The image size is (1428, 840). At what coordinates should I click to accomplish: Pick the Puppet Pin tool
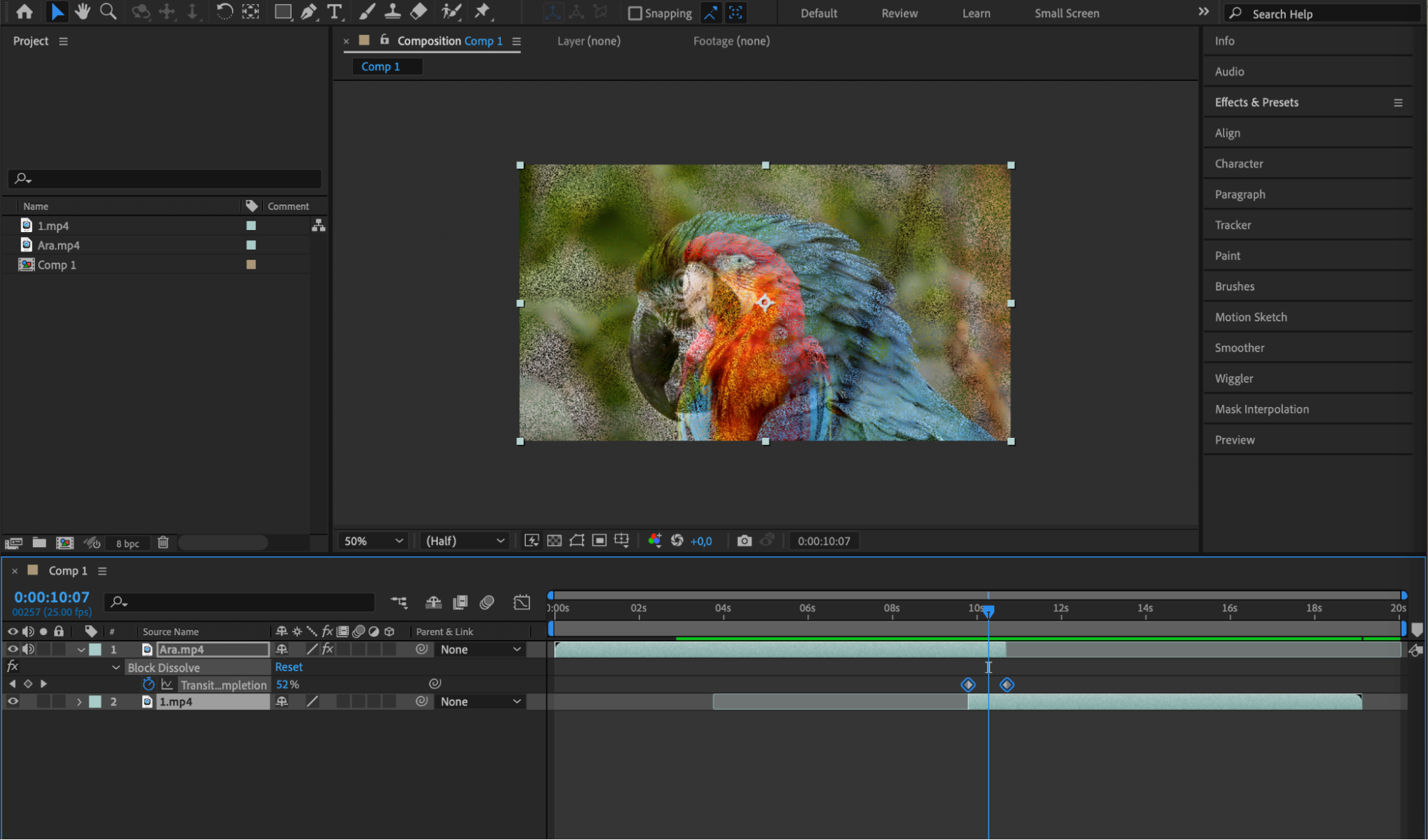coord(483,11)
